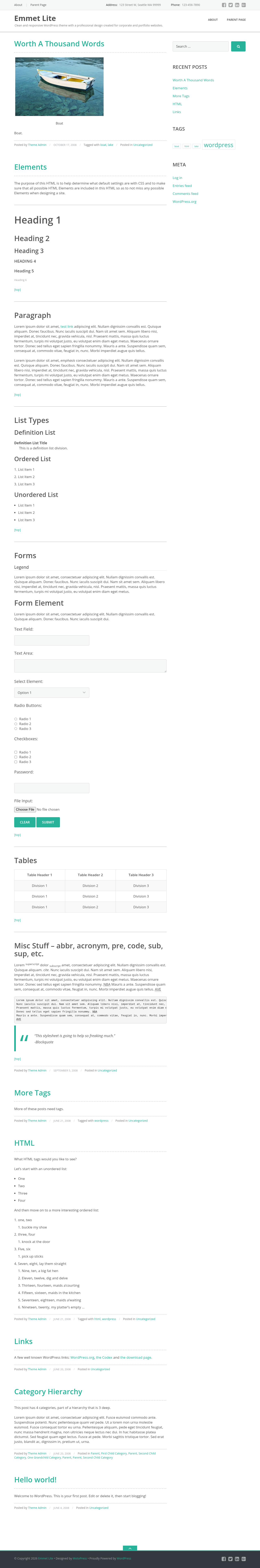Open Entries feed under Meta
The width and height of the screenshot is (260, 1568).
[182, 186]
